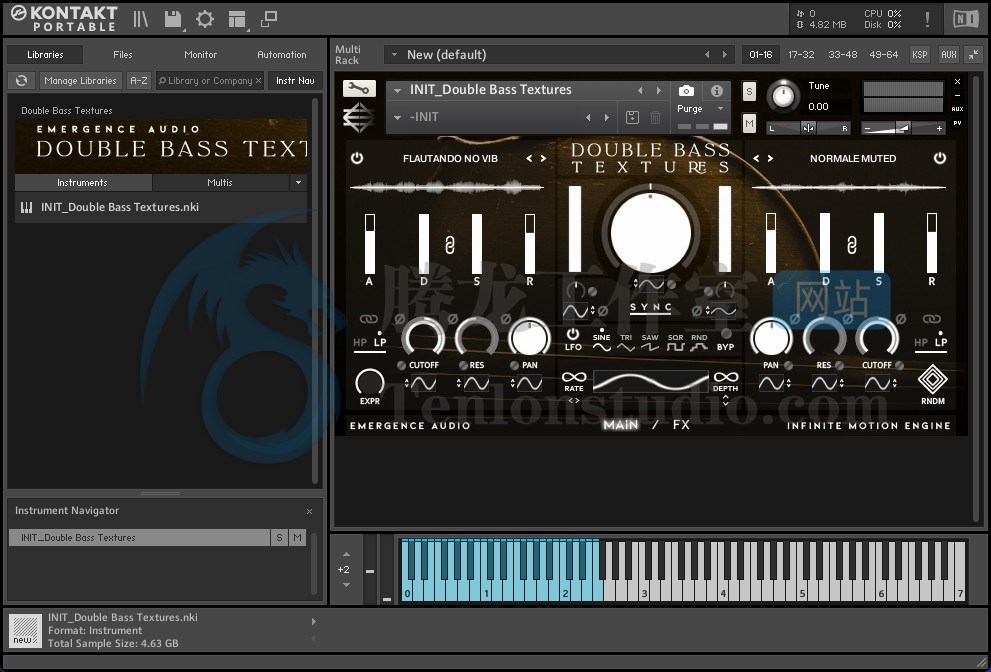Solo the instrument with S button
The height and width of the screenshot is (672, 991).
[749, 92]
